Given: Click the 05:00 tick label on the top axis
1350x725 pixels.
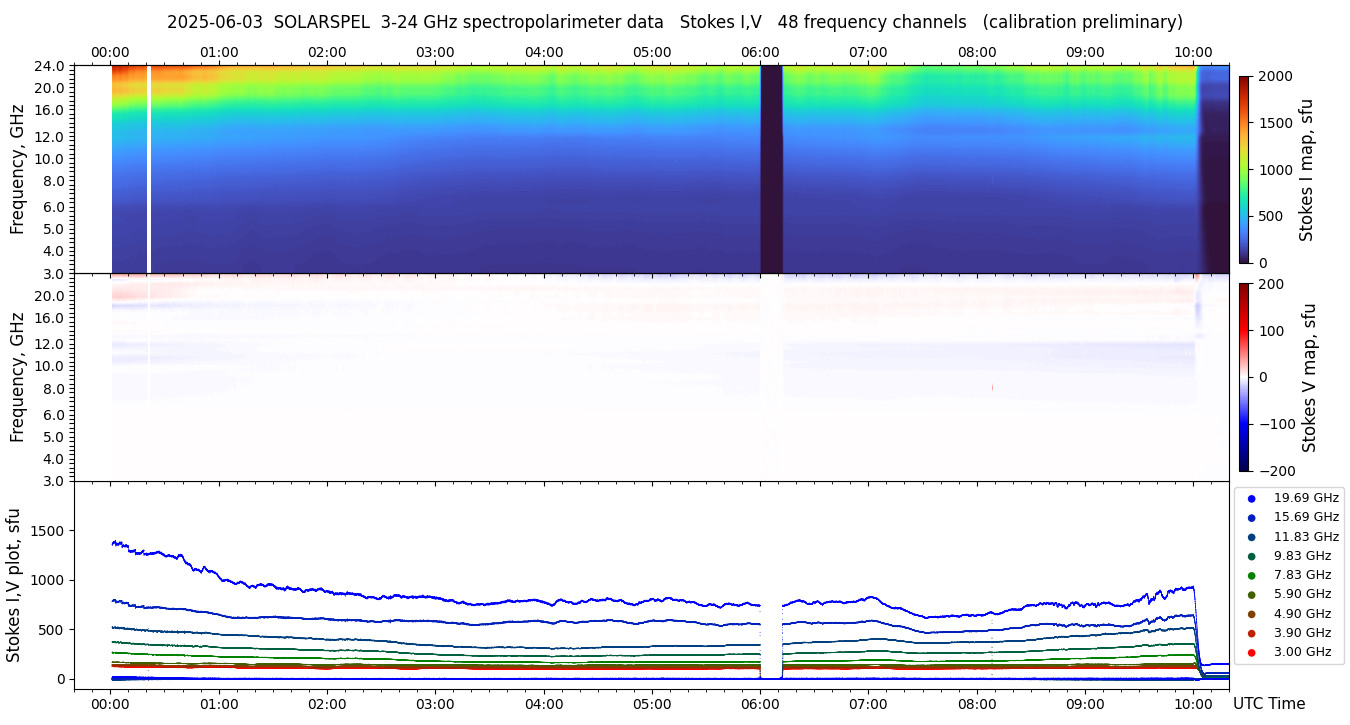Looking at the screenshot, I should [x=652, y=52].
